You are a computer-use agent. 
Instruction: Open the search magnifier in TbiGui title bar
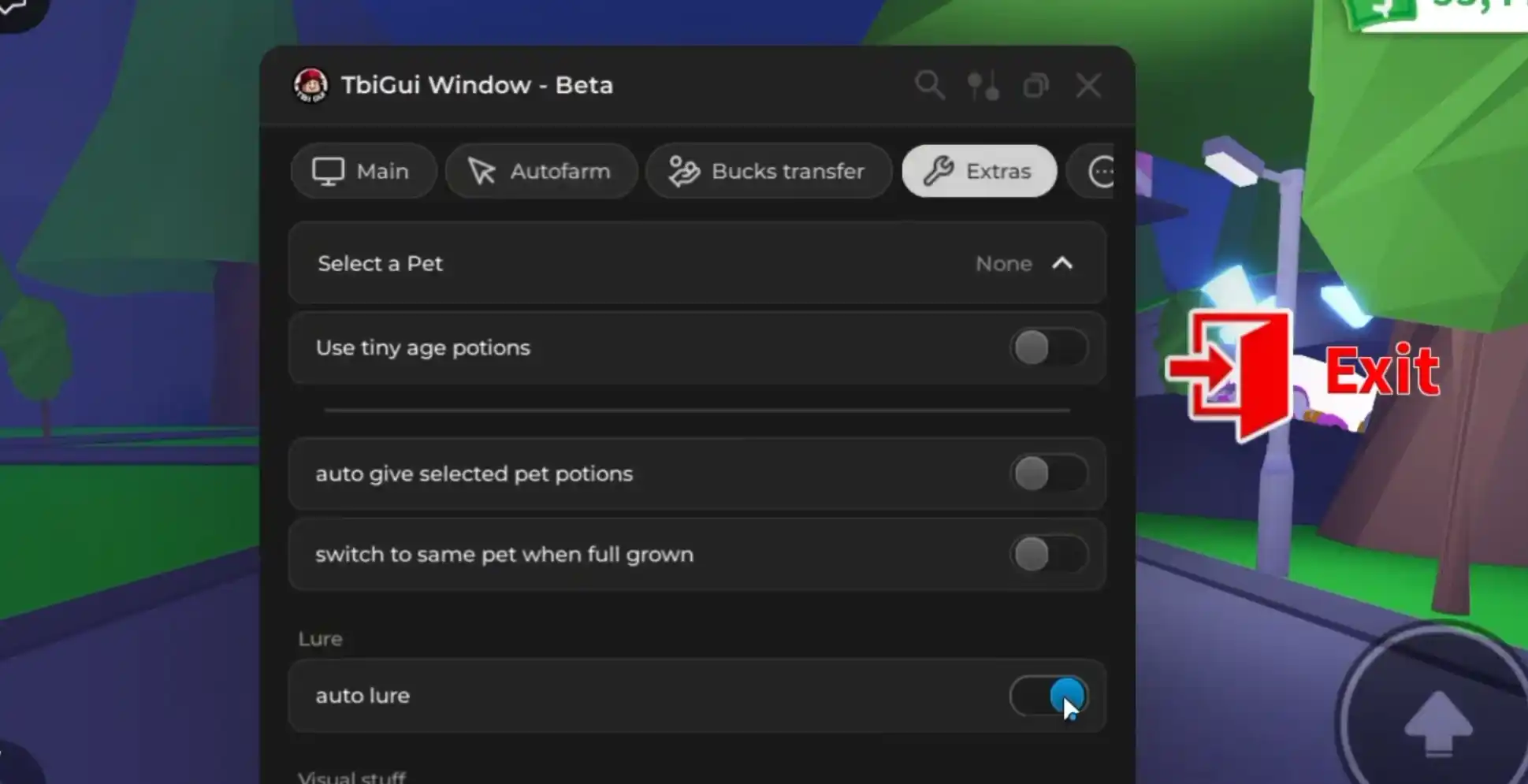pos(930,85)
